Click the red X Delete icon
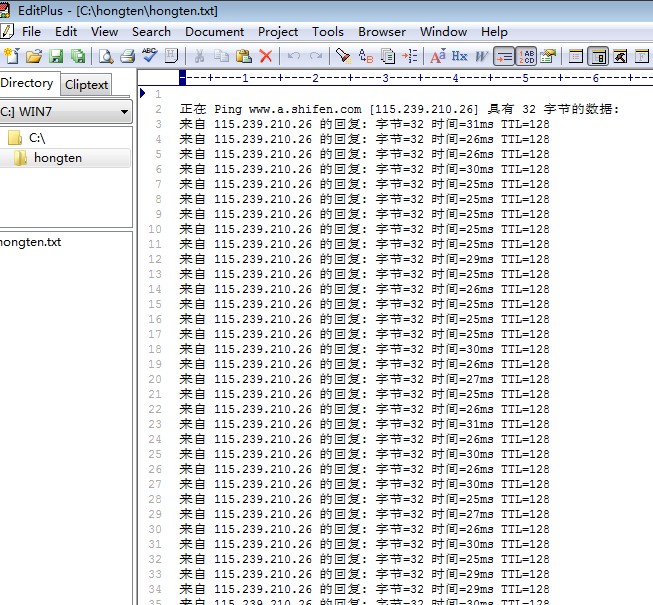The image size is (653, 605). (266, 56)
